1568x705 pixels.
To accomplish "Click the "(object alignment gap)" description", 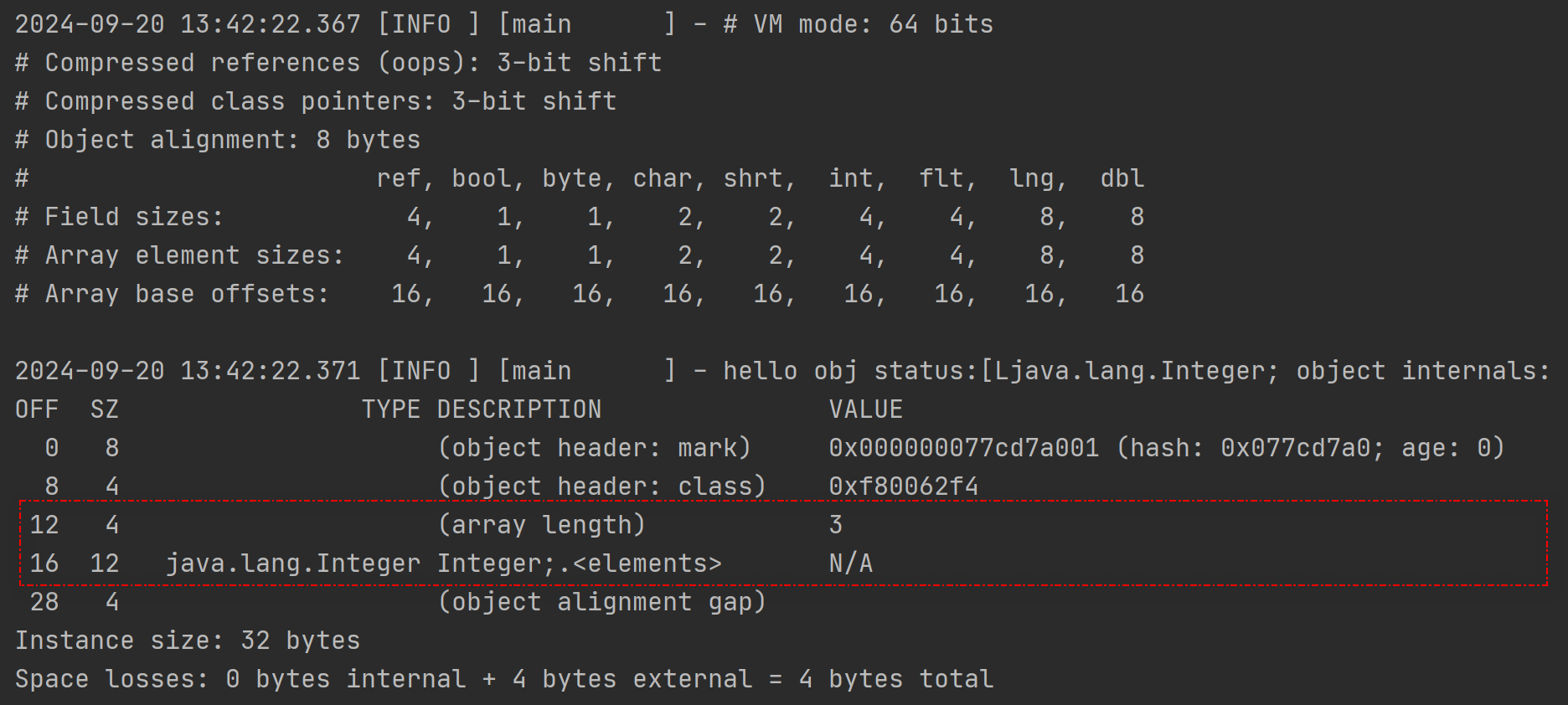I will (601, 602).
